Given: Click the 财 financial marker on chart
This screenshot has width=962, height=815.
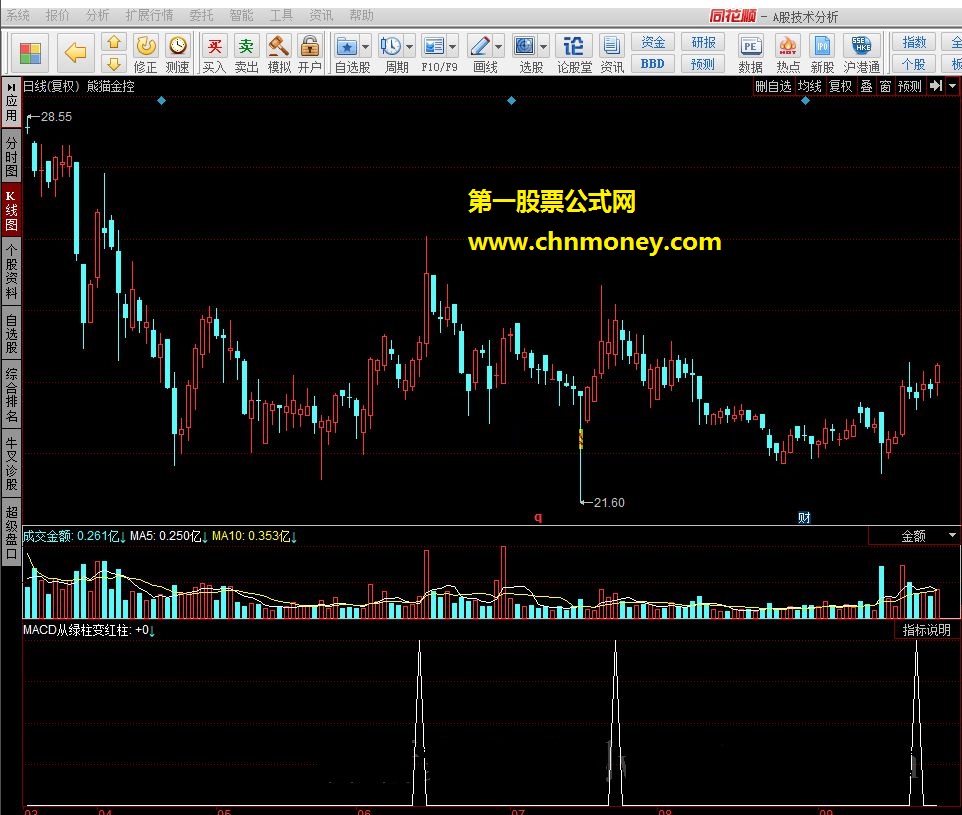Looking at the screenshot, I should [x=804, y=517].
